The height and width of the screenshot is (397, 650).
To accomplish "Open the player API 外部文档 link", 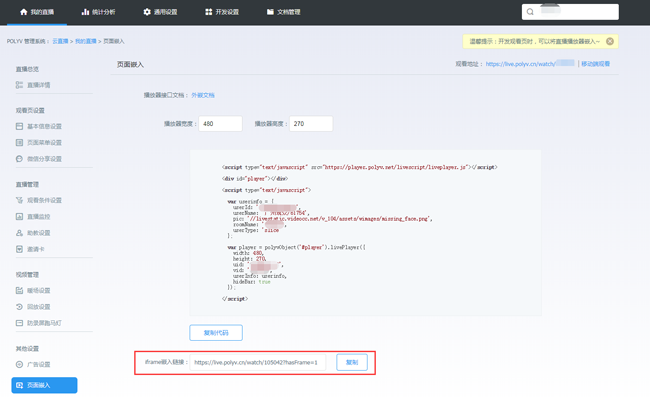I will pos(203,95).
